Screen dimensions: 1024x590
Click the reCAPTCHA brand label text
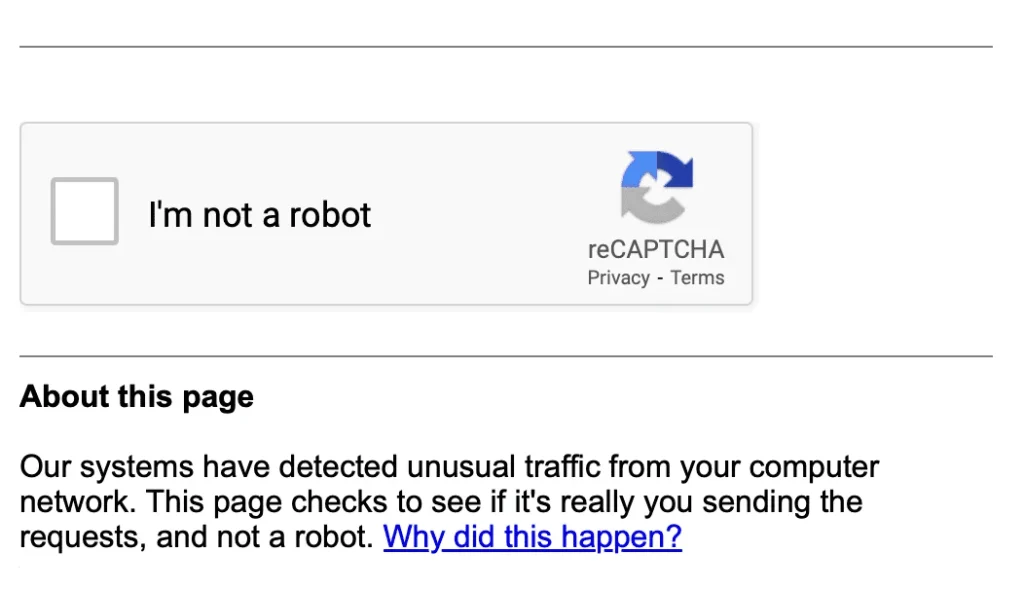coord(657,249)
